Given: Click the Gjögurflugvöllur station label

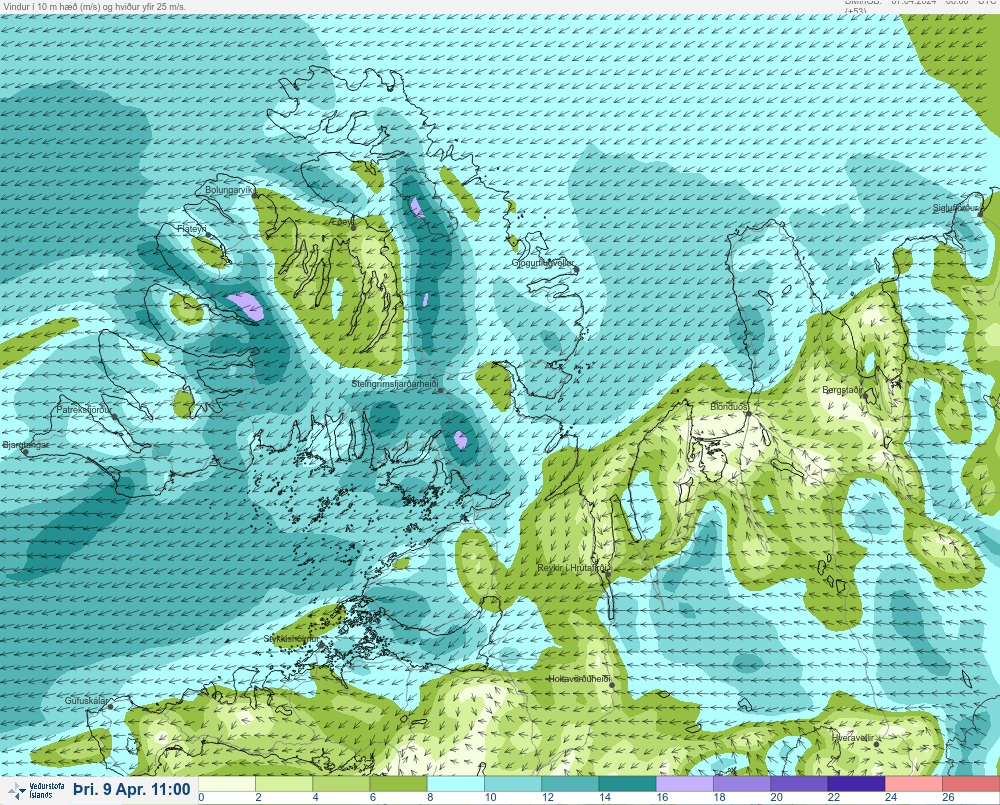Looking at the screenshot, I should click(543, 263).
